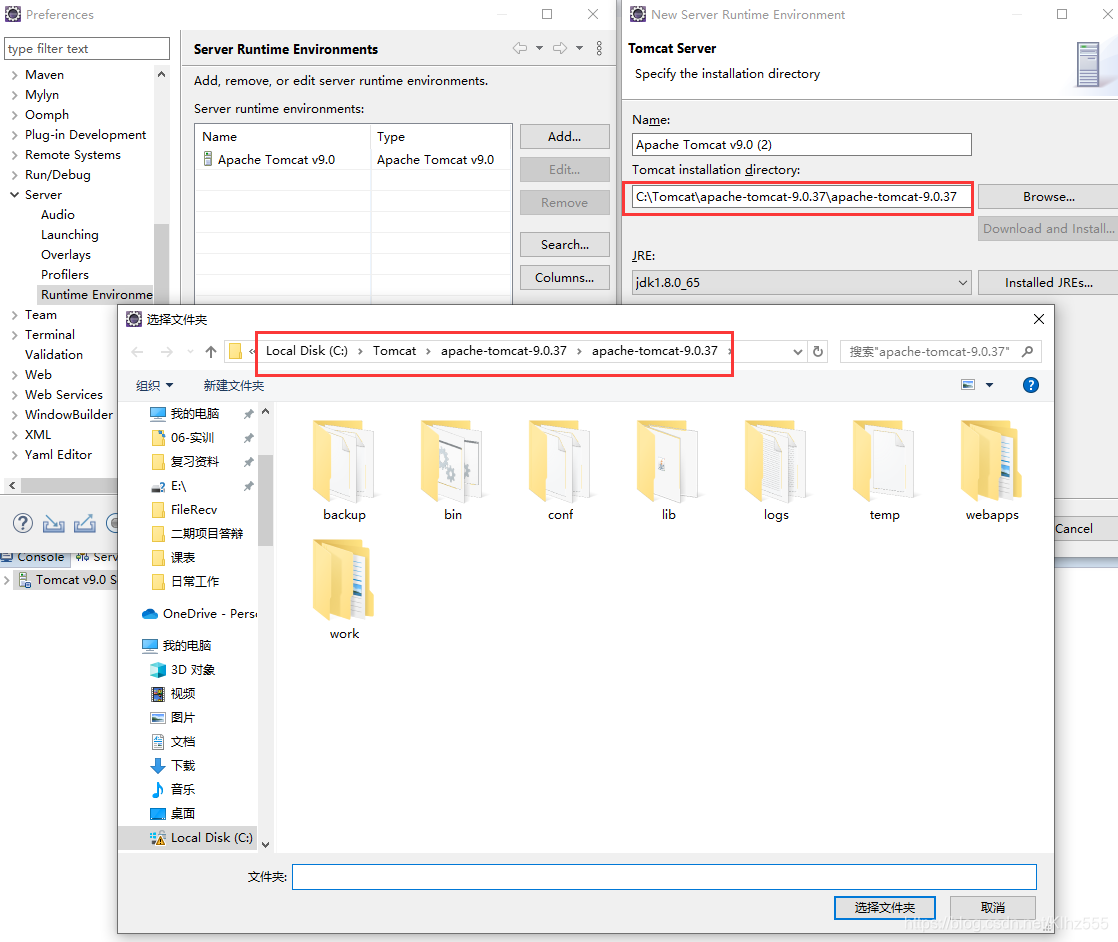This screenshot has width=1118, height=942.
Task: Select Profilers under Server
Action: (65, 275)
